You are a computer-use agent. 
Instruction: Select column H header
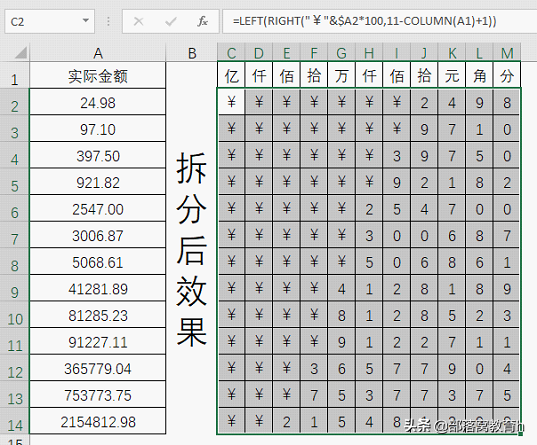click(x=369, y=53)
